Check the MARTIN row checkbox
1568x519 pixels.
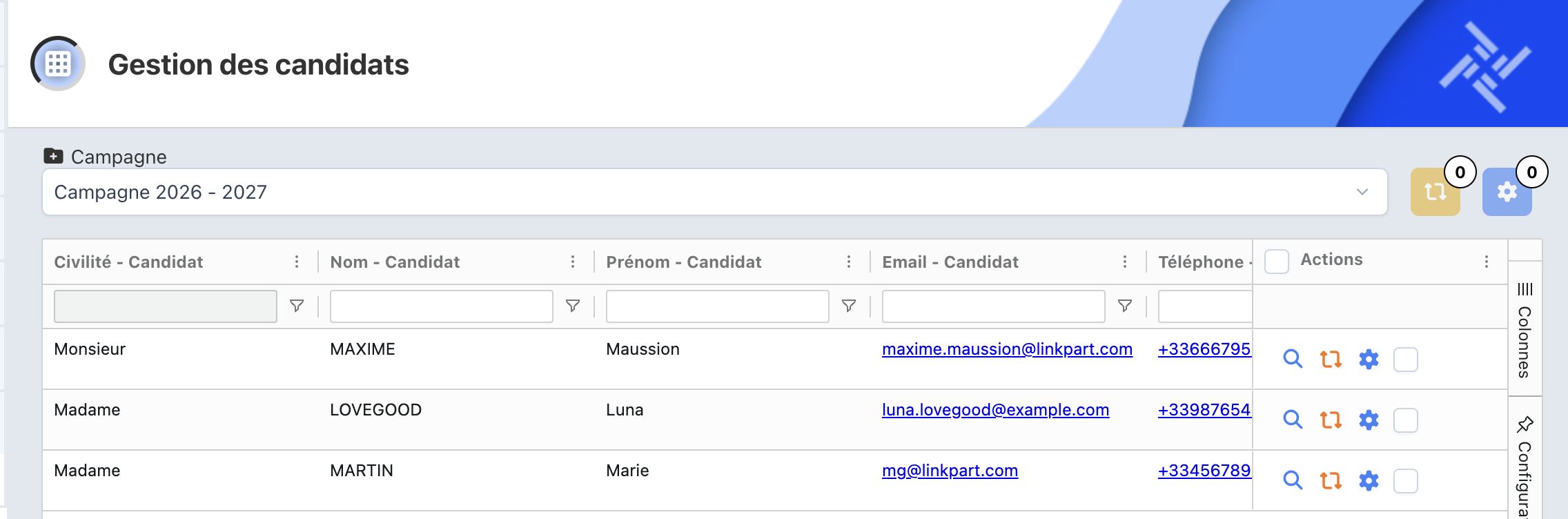(1406, 481)
